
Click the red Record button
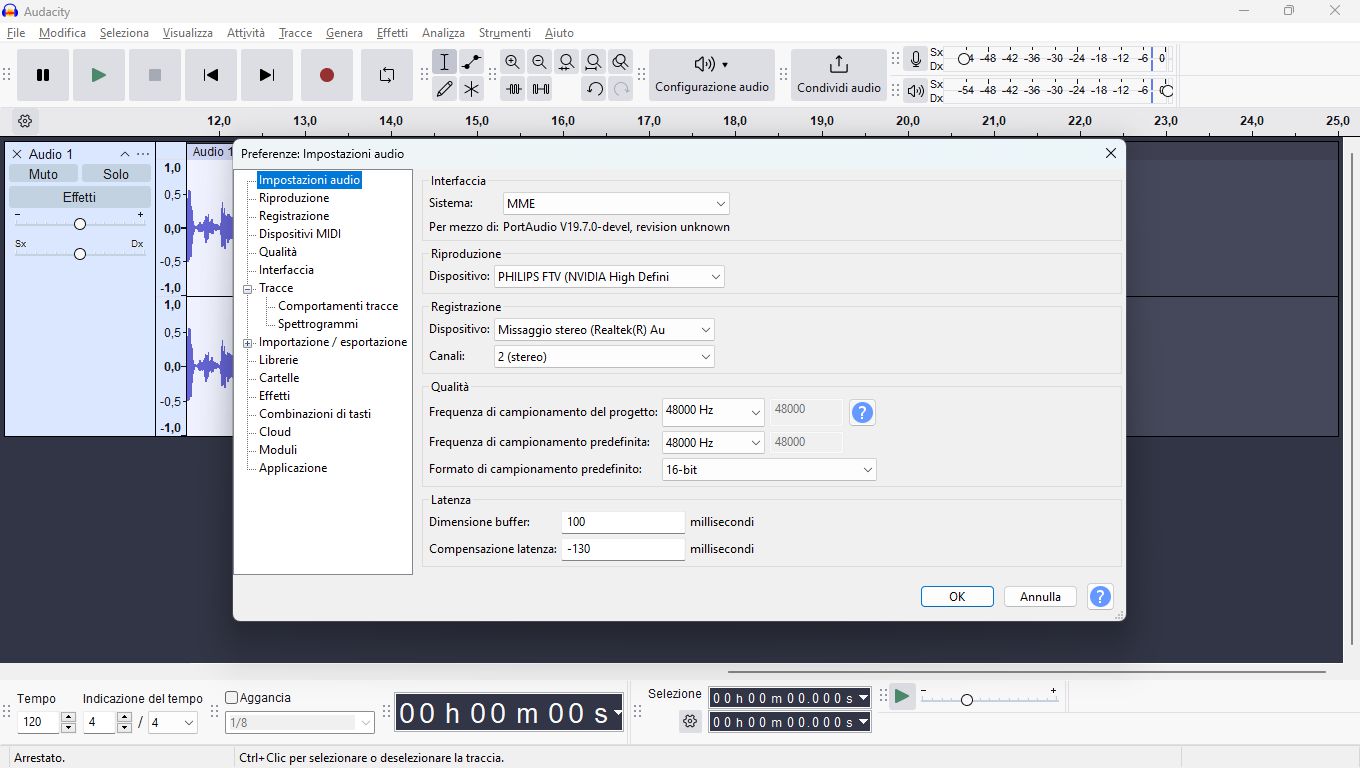(x=326, y=75)
